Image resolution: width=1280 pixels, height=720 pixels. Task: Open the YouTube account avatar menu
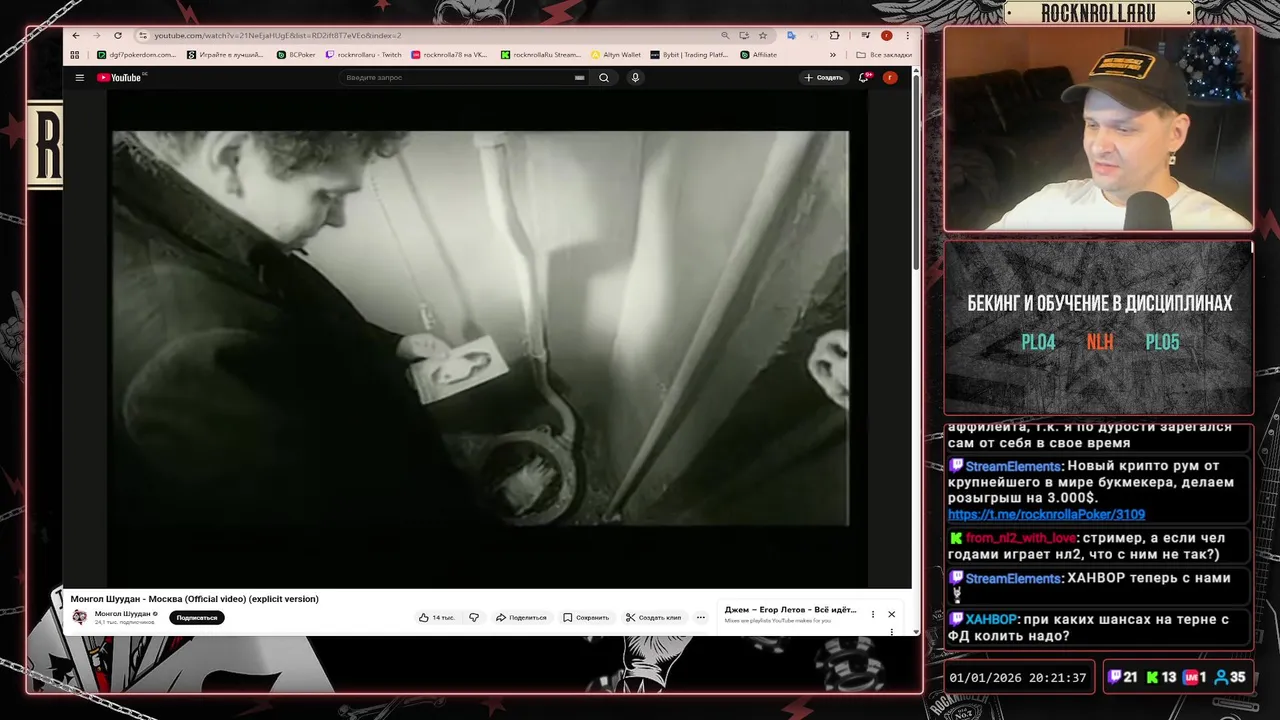pos(890,77)
